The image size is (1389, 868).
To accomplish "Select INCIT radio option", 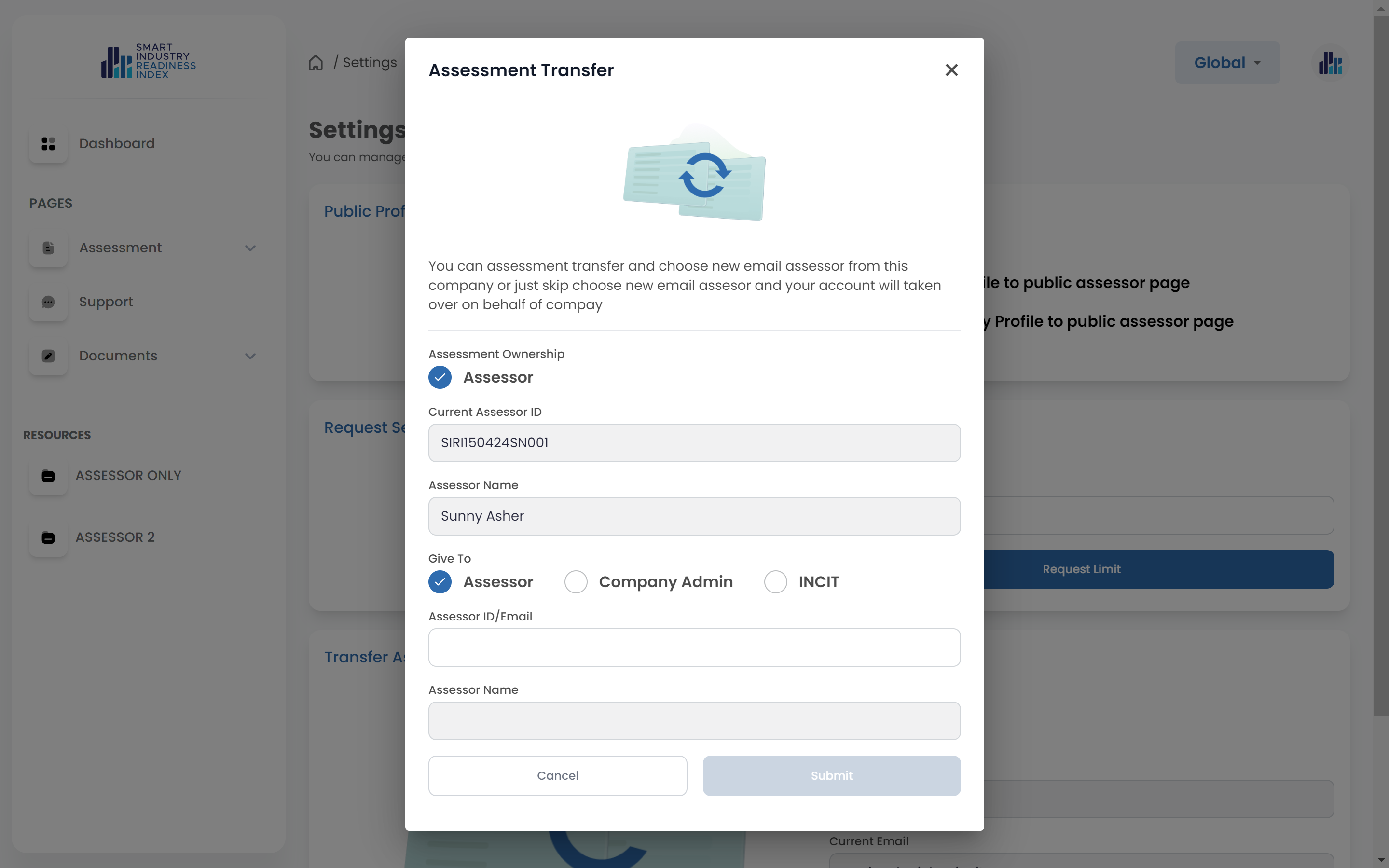I will [x=775, y=581].
